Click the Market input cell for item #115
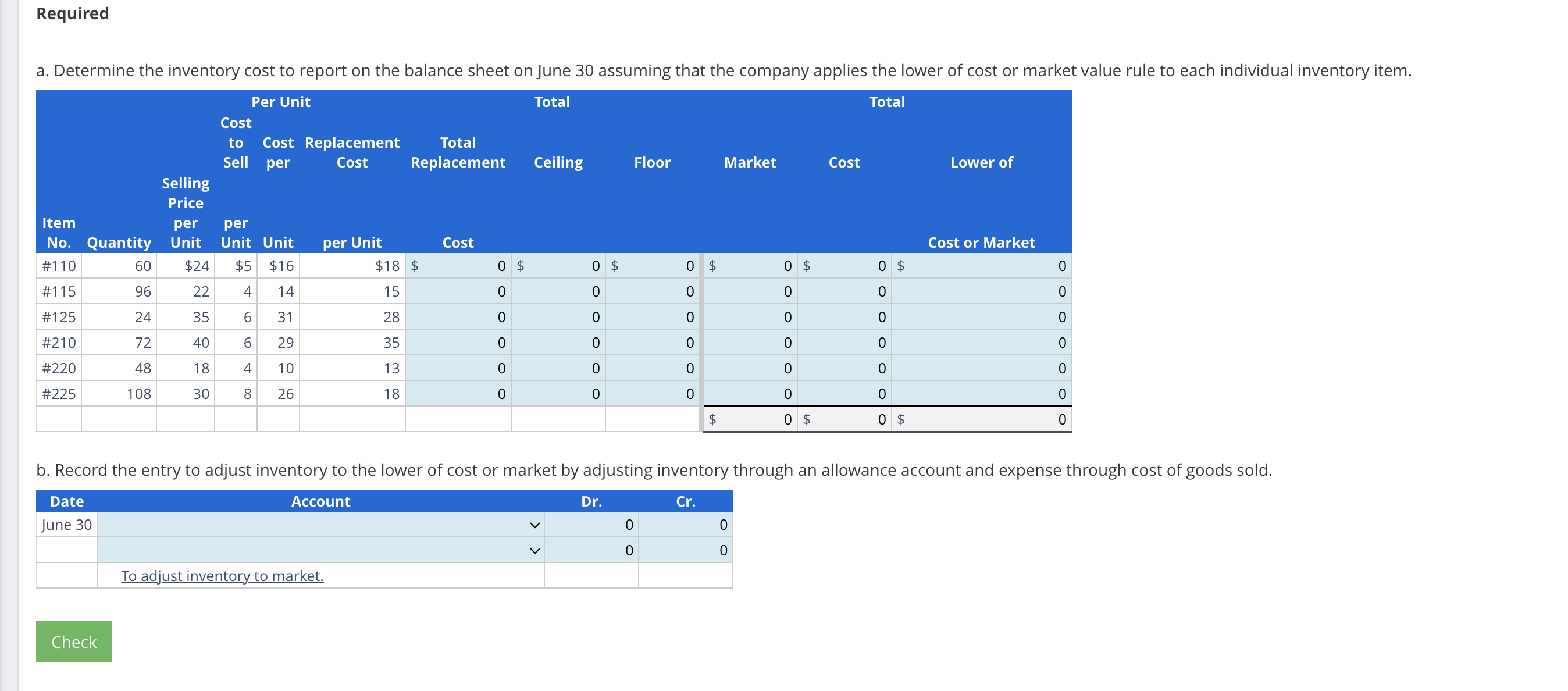The width and height of the screenshot is (1568, 691). 749,291
